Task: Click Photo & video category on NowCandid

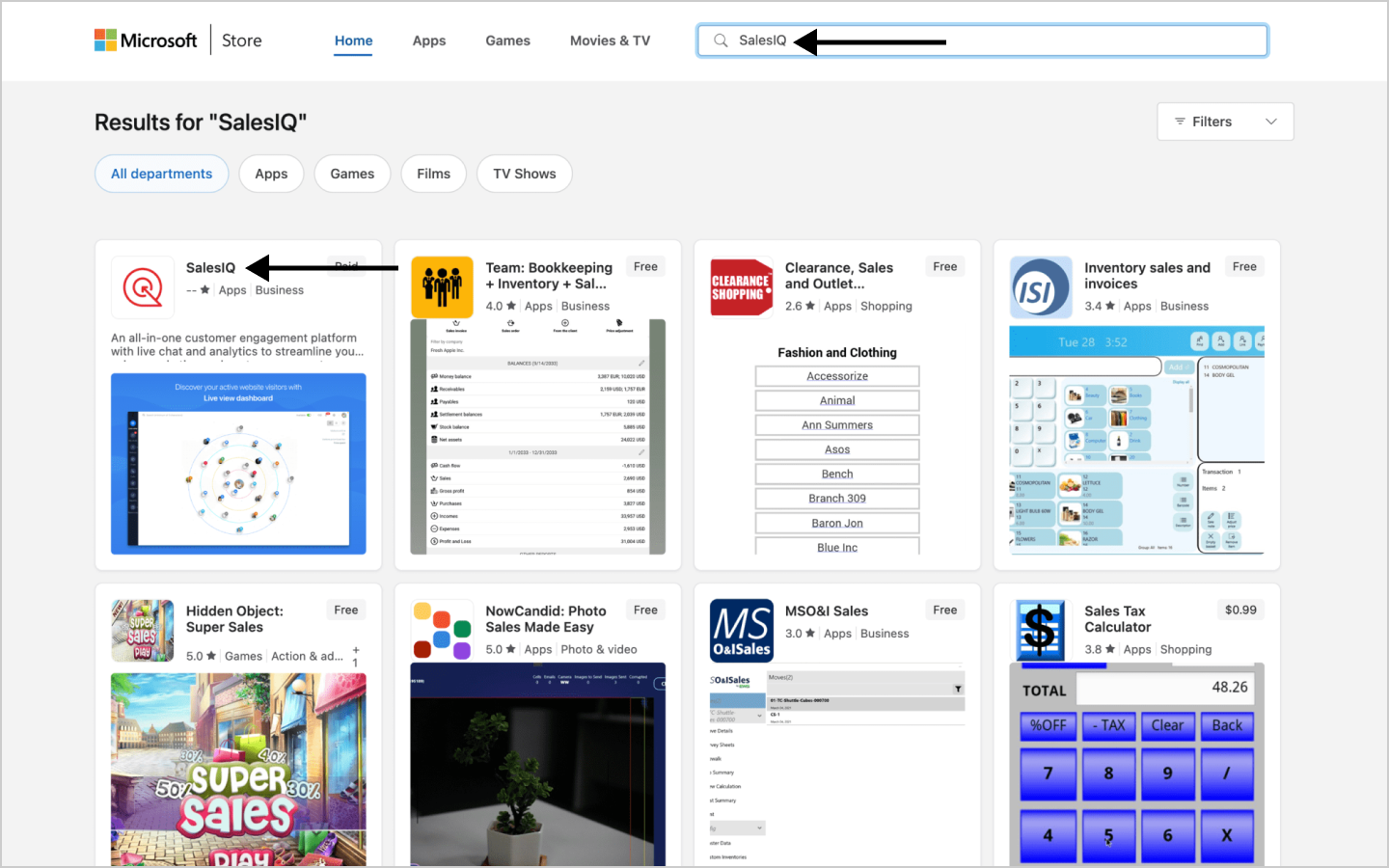Action: (x=599, y=649)
